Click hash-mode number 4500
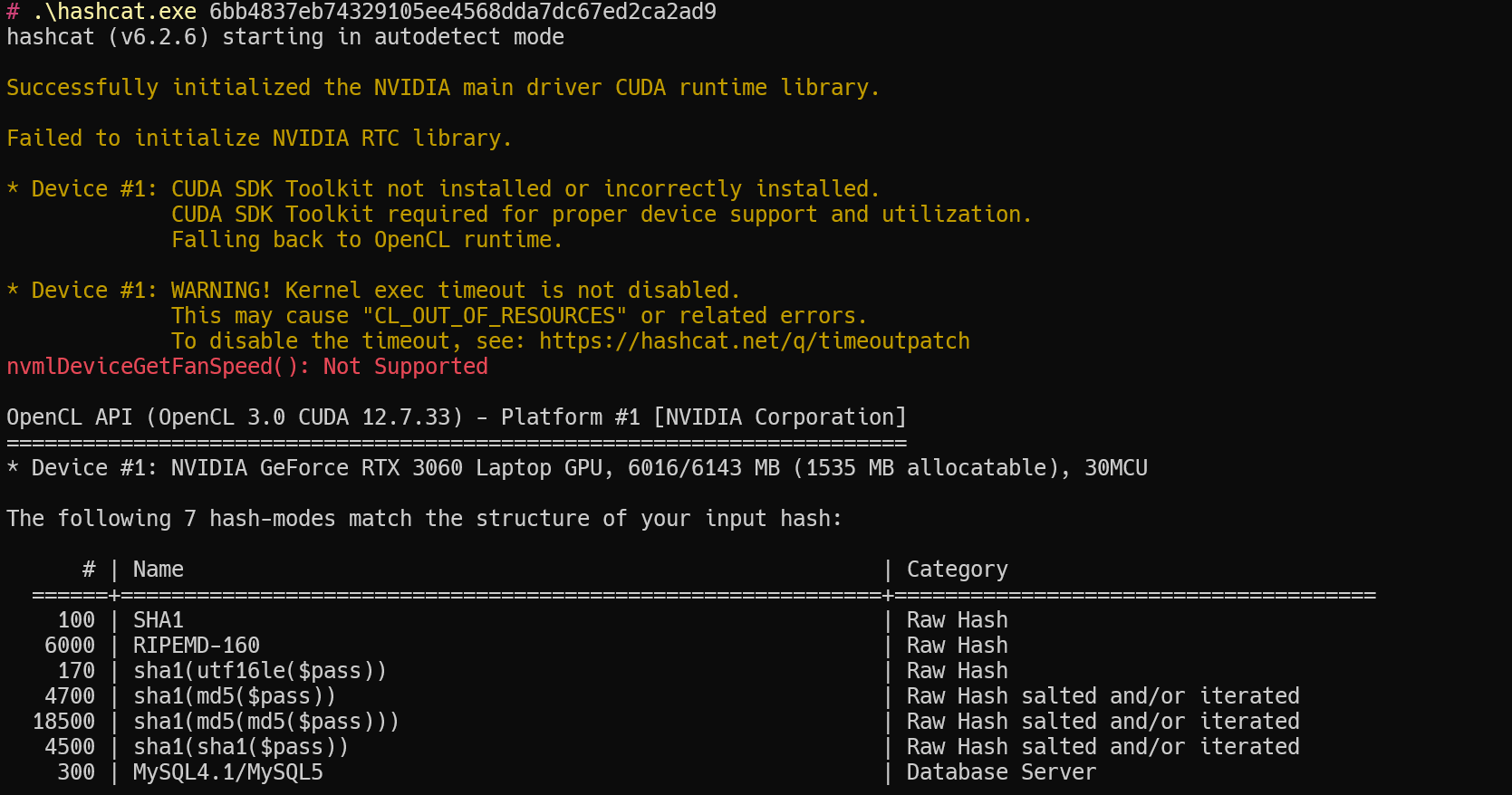1512x795 pixels. [70, 747]
